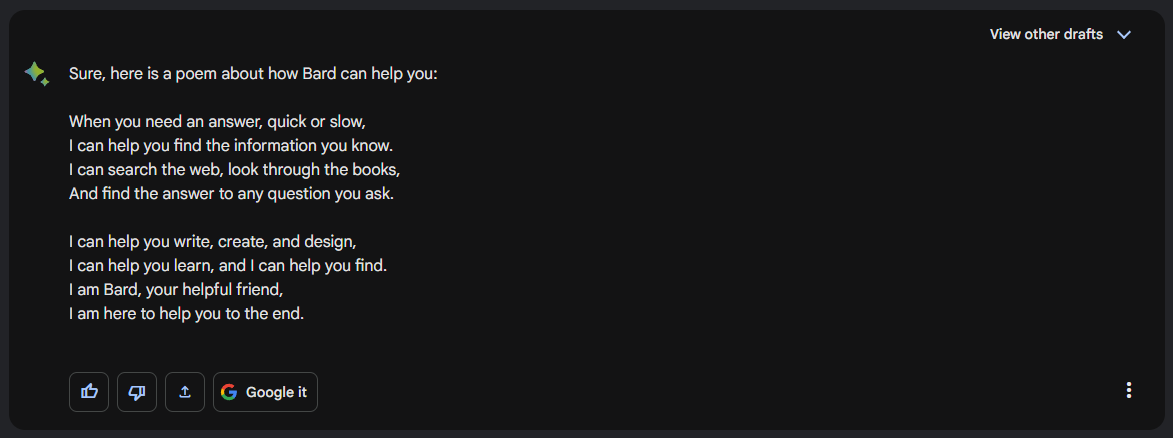Open the View other drafts dropdown
Viewport: 1173px width, 438px height.
(1046, 35)
